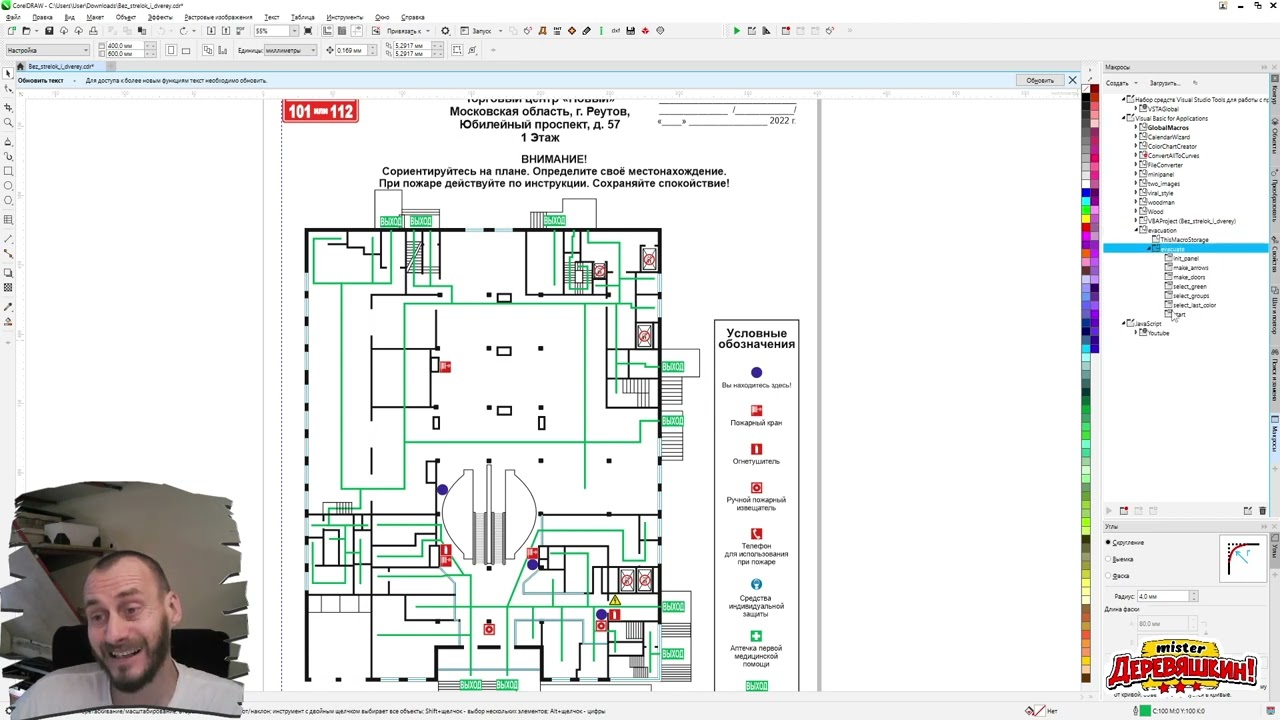Select the Zoom tool magnifier
The height and width of the screenshot is (720, 1280).
pyautogui.click(x=8, y=123)
